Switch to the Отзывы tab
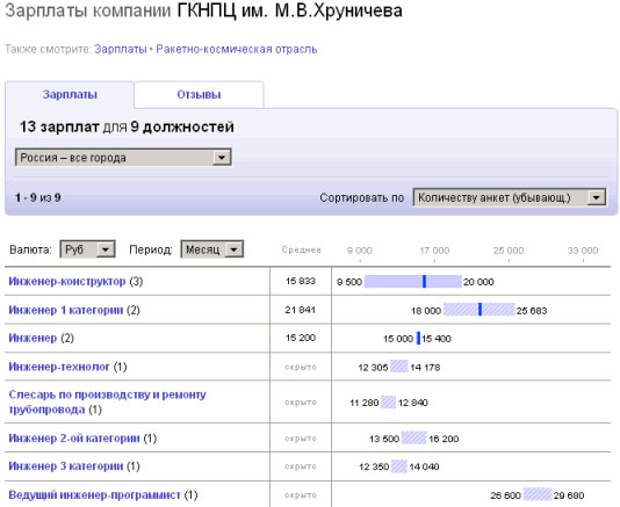This screenshot has width=620, height=507. (x=199, y=95)
